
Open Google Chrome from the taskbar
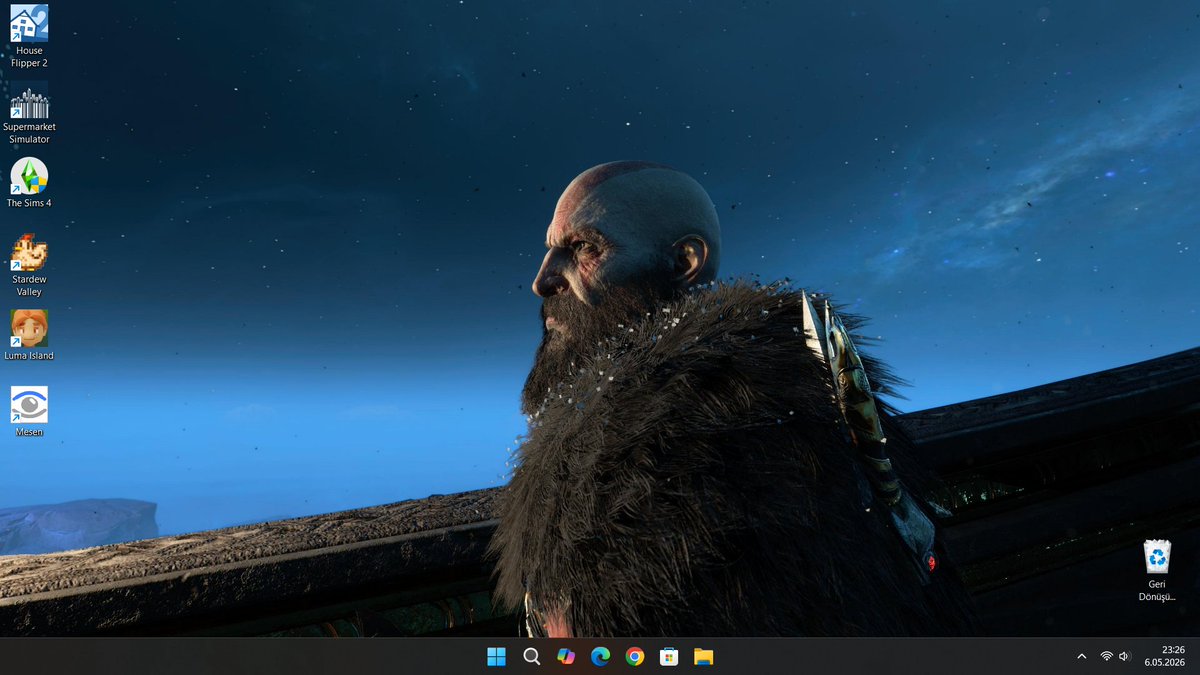click(x=635, y=656)
